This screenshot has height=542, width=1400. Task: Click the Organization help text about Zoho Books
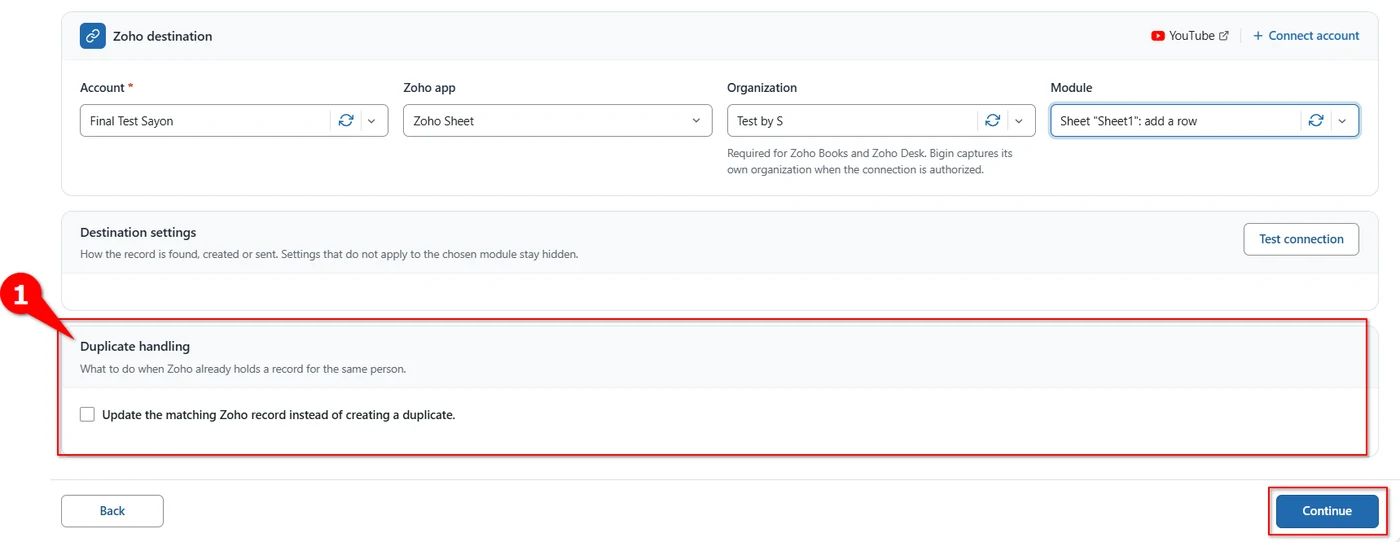click(x=870, y=161)
